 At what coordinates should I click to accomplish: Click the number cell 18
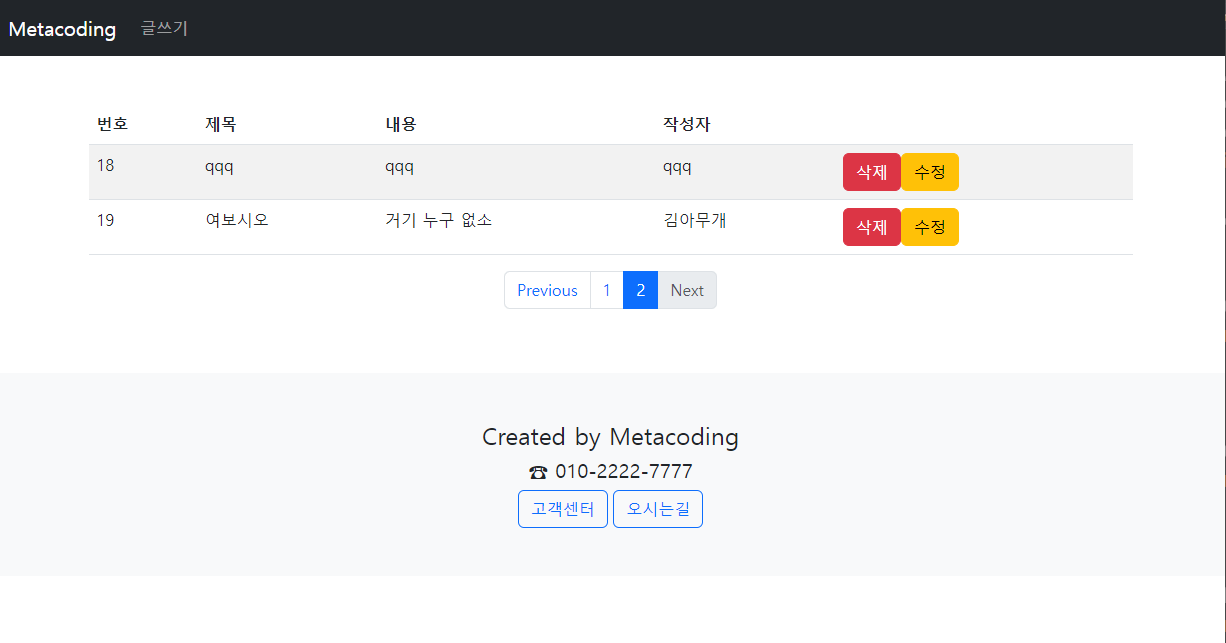105,165
